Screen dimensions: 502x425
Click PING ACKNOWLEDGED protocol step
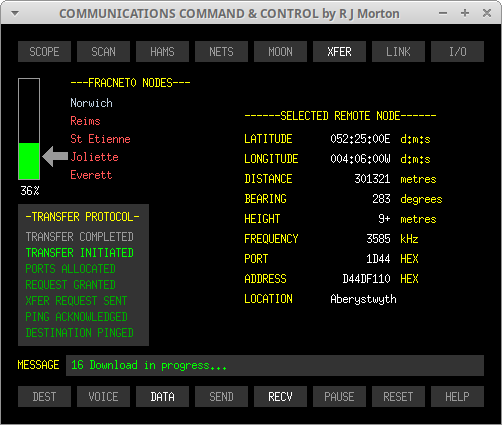coord(77,317)
